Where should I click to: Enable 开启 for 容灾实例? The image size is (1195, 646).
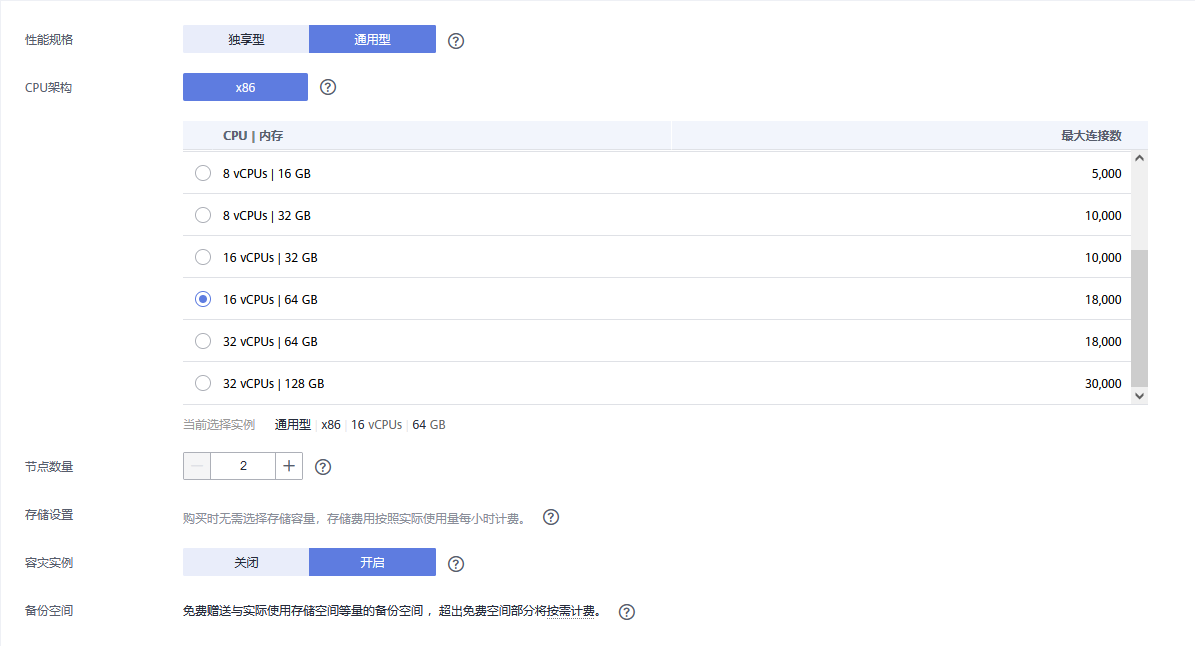pos(372,562)
